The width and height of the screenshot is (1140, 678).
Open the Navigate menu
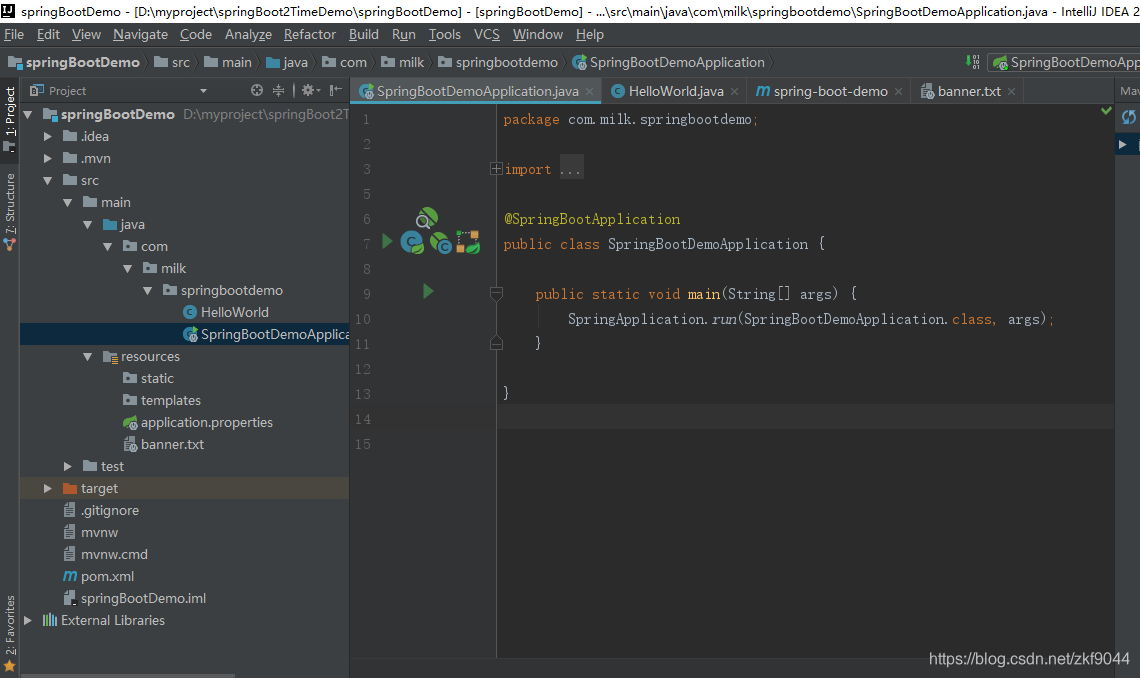[x=140, y=34]
